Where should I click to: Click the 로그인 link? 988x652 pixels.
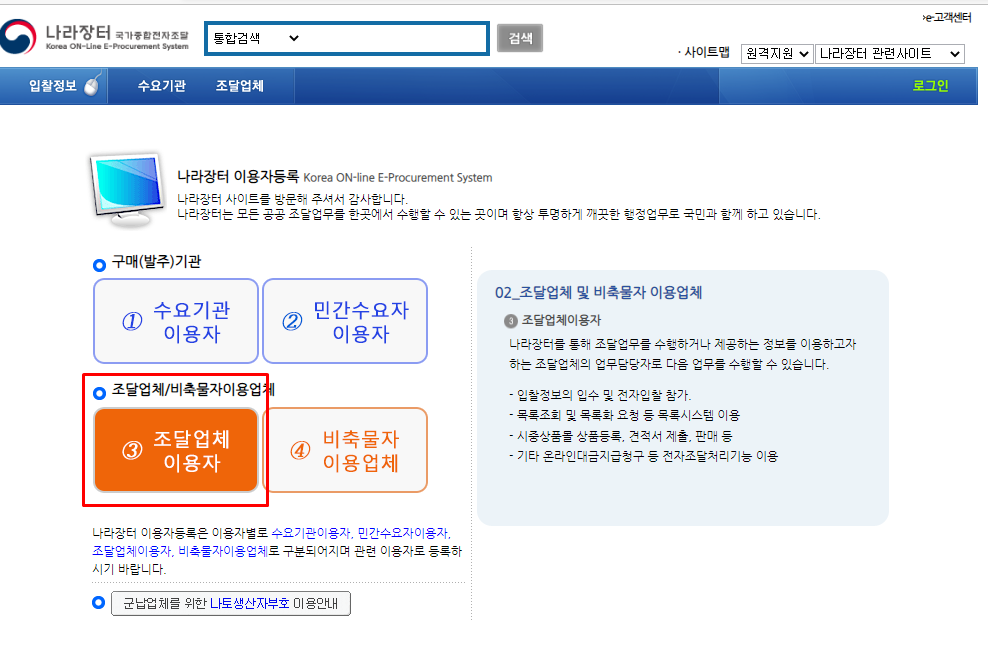(930, 86)
